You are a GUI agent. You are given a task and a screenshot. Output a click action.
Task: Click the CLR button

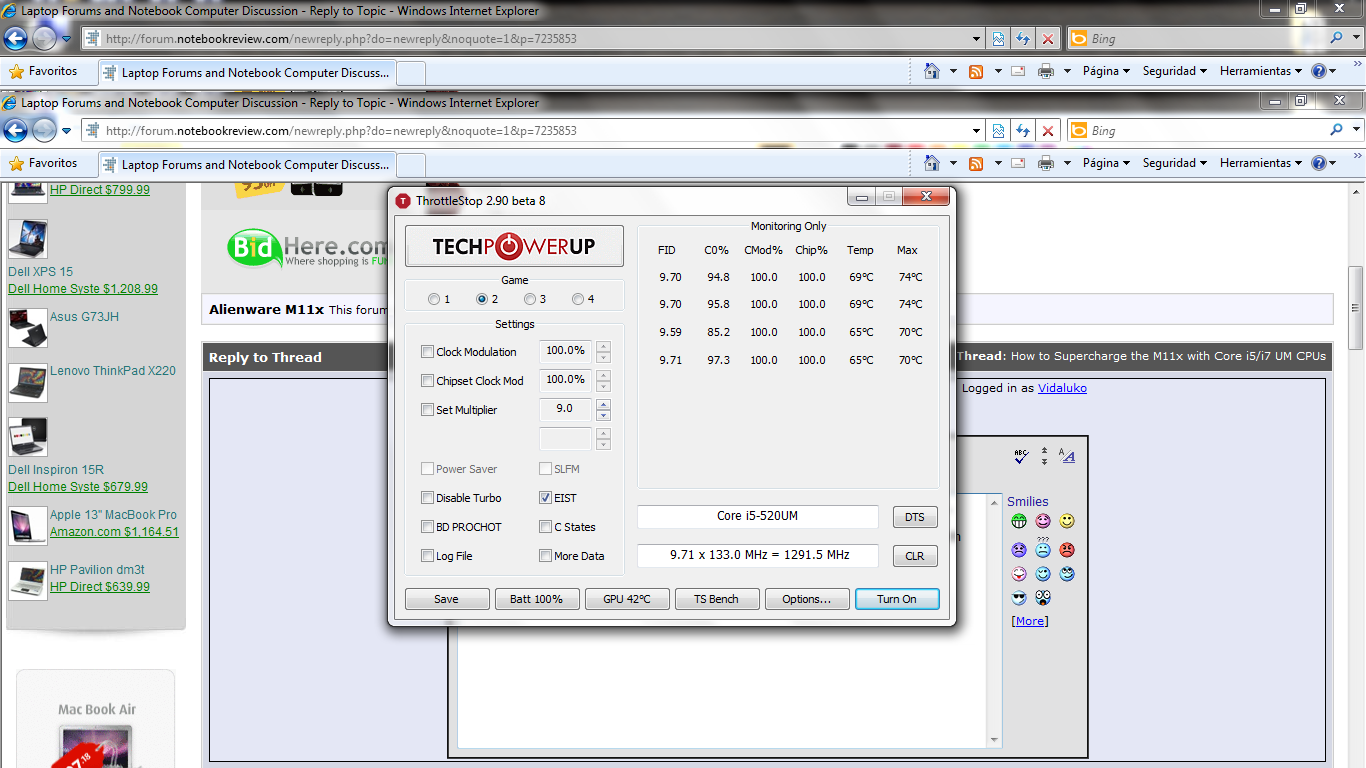(x=915, y=556)
